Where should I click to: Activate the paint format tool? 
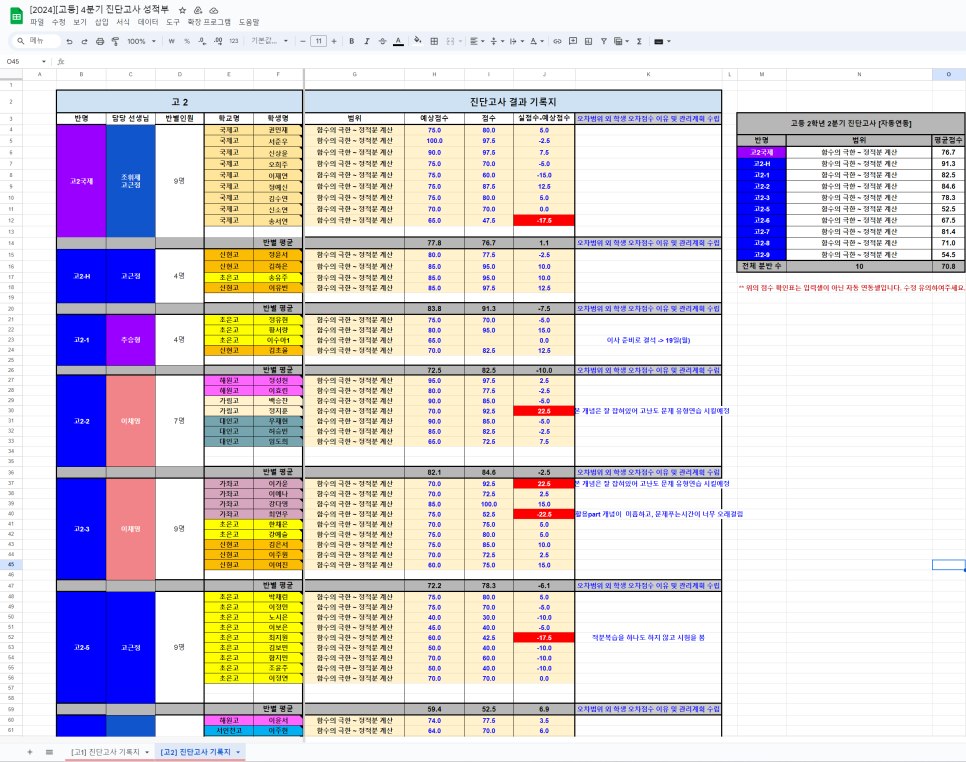[115, 41]
